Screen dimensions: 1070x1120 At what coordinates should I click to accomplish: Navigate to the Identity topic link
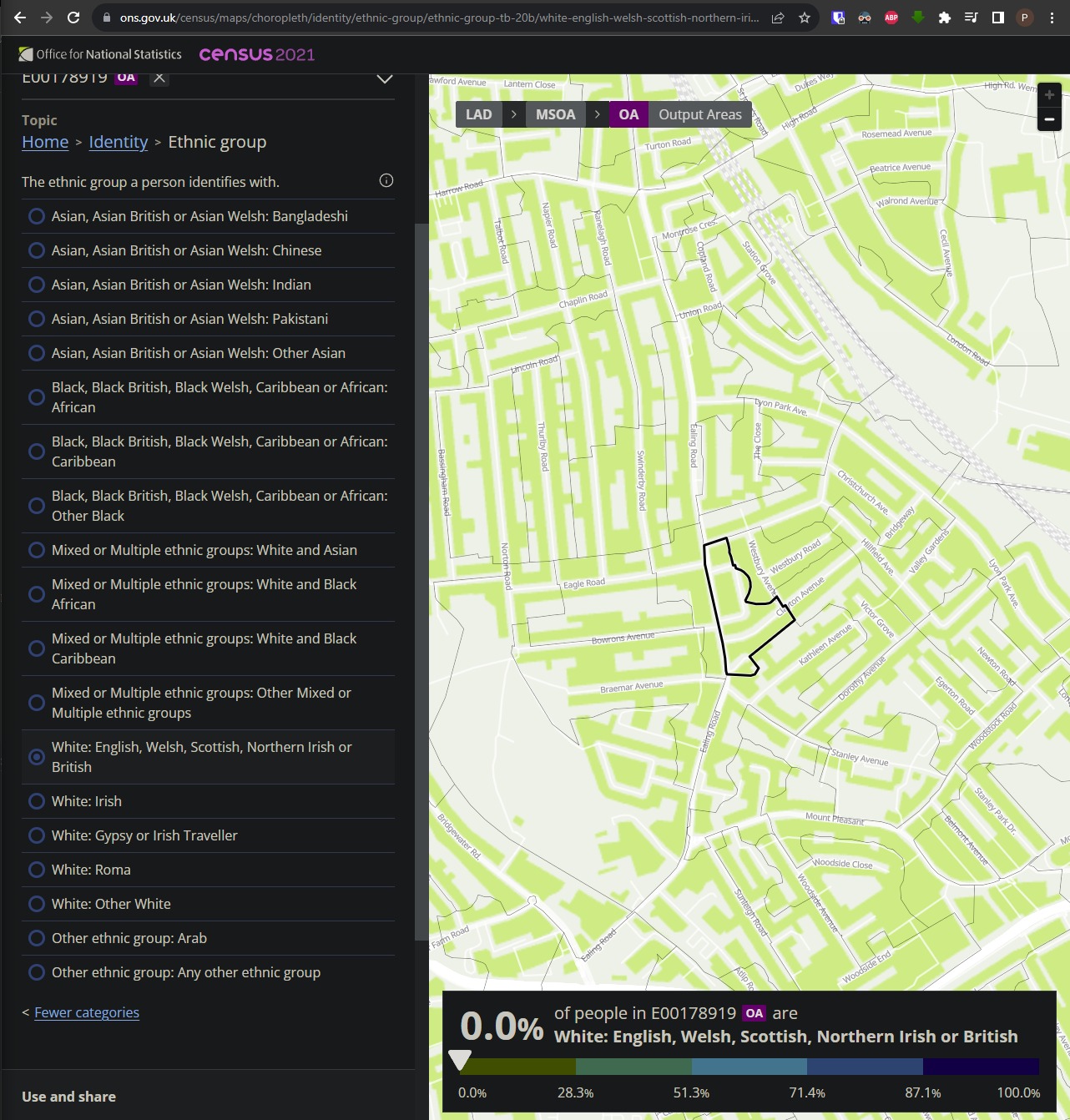point(118,142)
